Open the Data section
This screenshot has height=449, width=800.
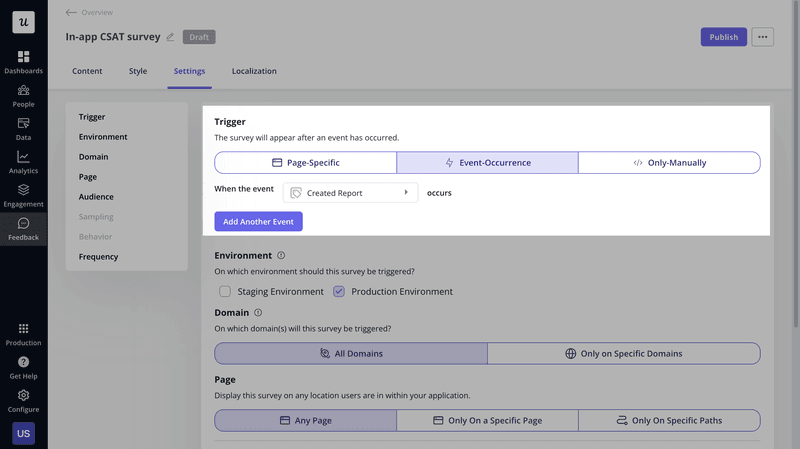click(23, 129)
